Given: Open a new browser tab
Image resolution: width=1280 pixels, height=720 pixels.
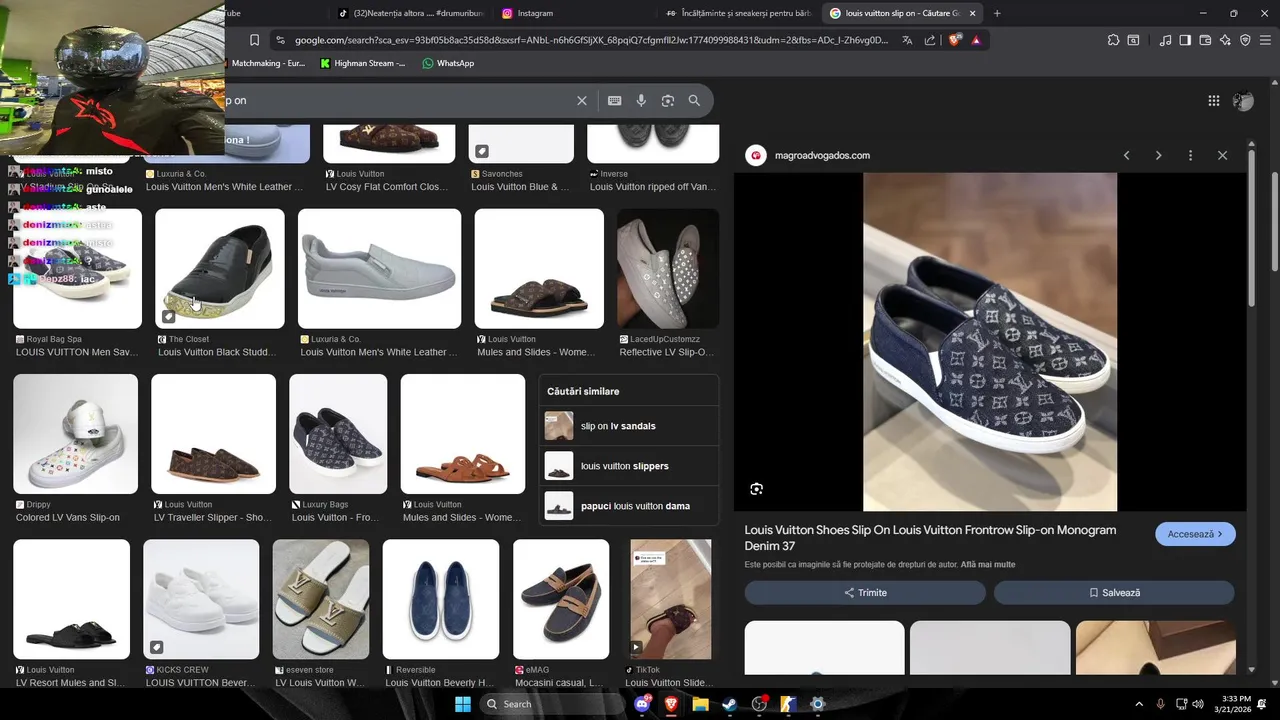Looking at the screenshot, I should (x=997, y=13).
